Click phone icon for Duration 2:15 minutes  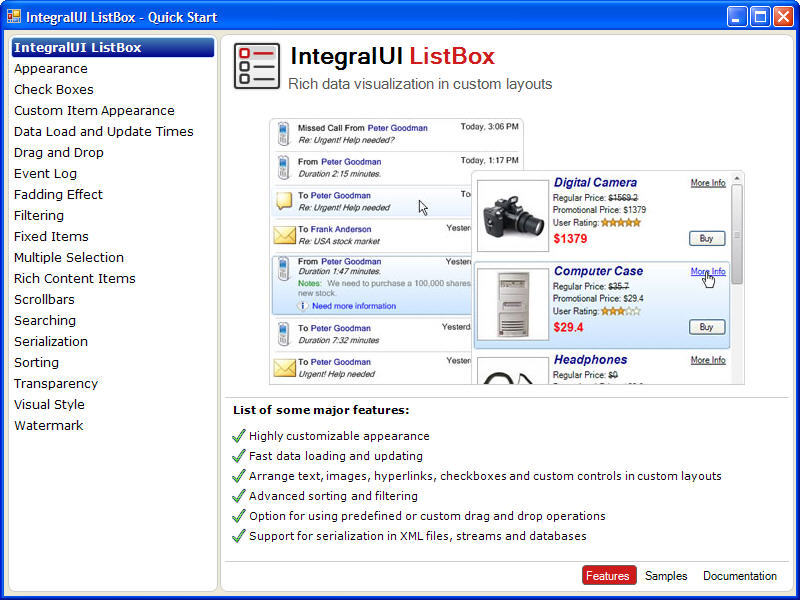point(283,168)
